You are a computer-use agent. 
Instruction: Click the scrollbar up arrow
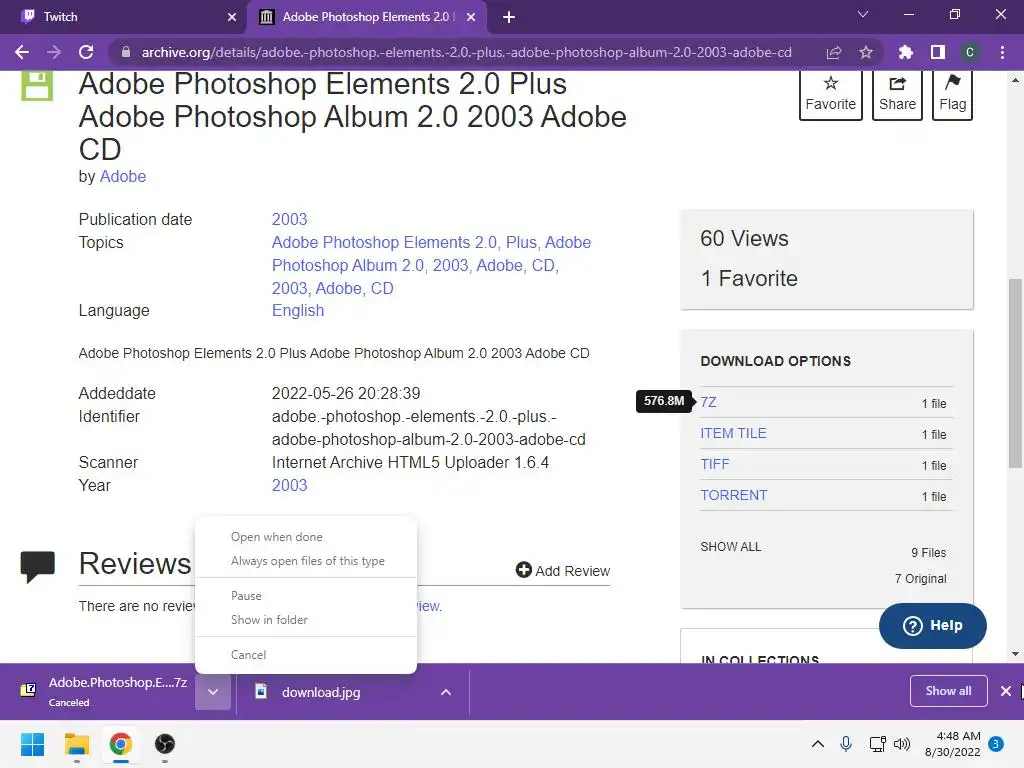point(1015,80)
